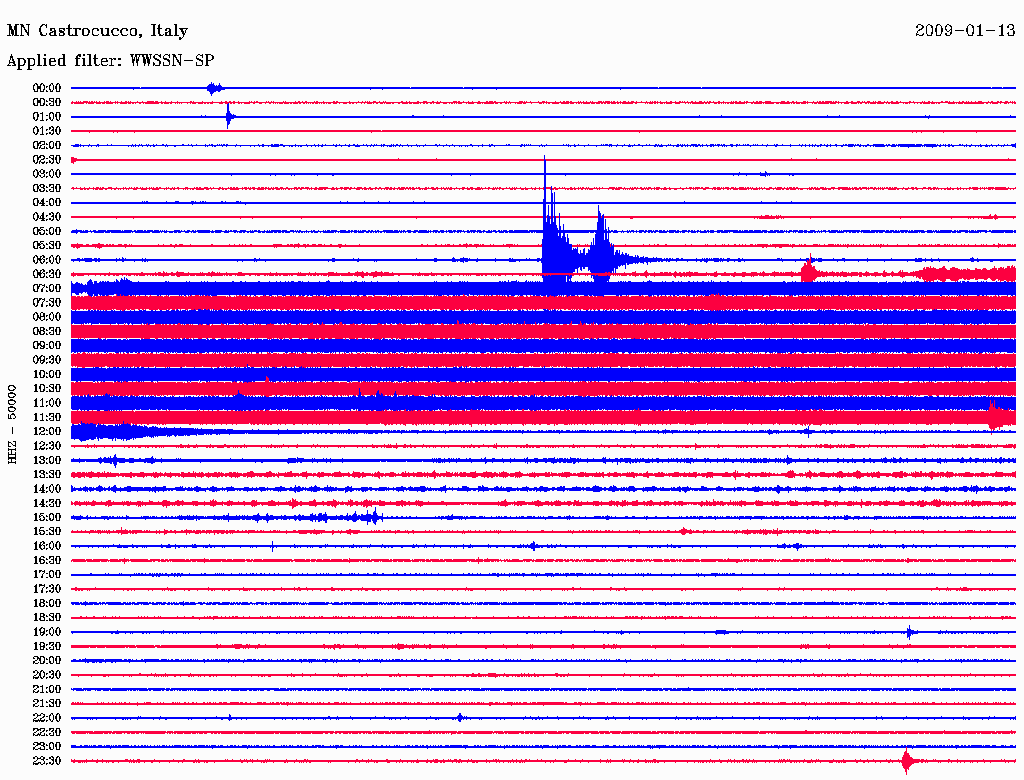Click the 19:30 time label
This screenshot has height=780, width=1024.
tap(47, 646)
